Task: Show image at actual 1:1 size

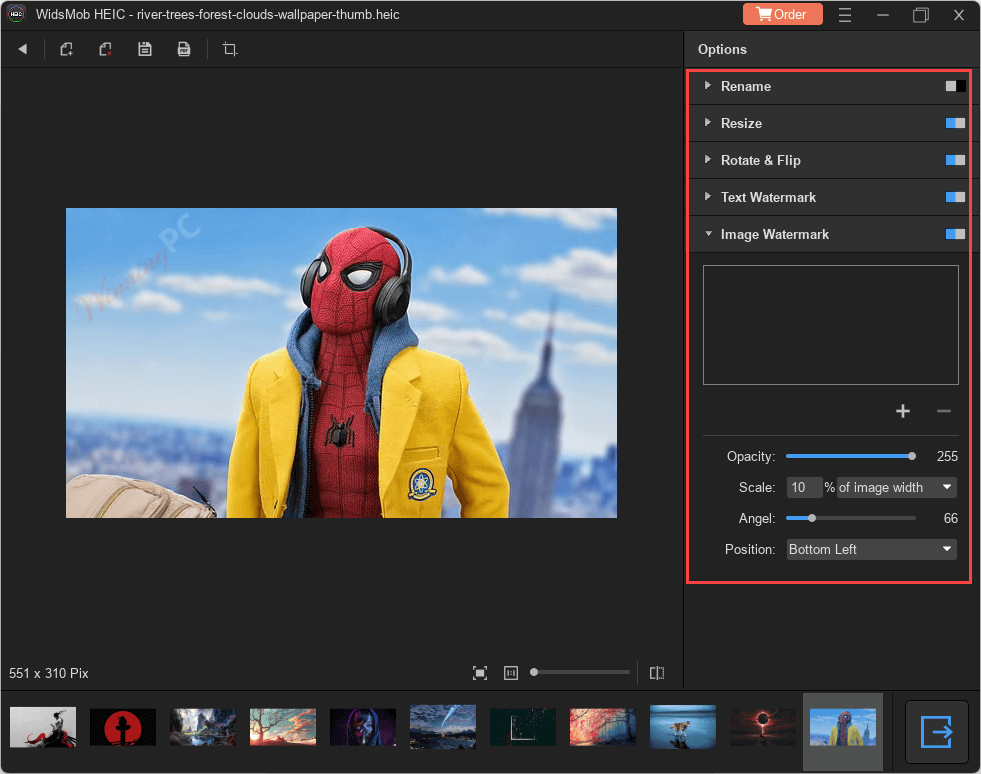Action: [x=511, y=673]
